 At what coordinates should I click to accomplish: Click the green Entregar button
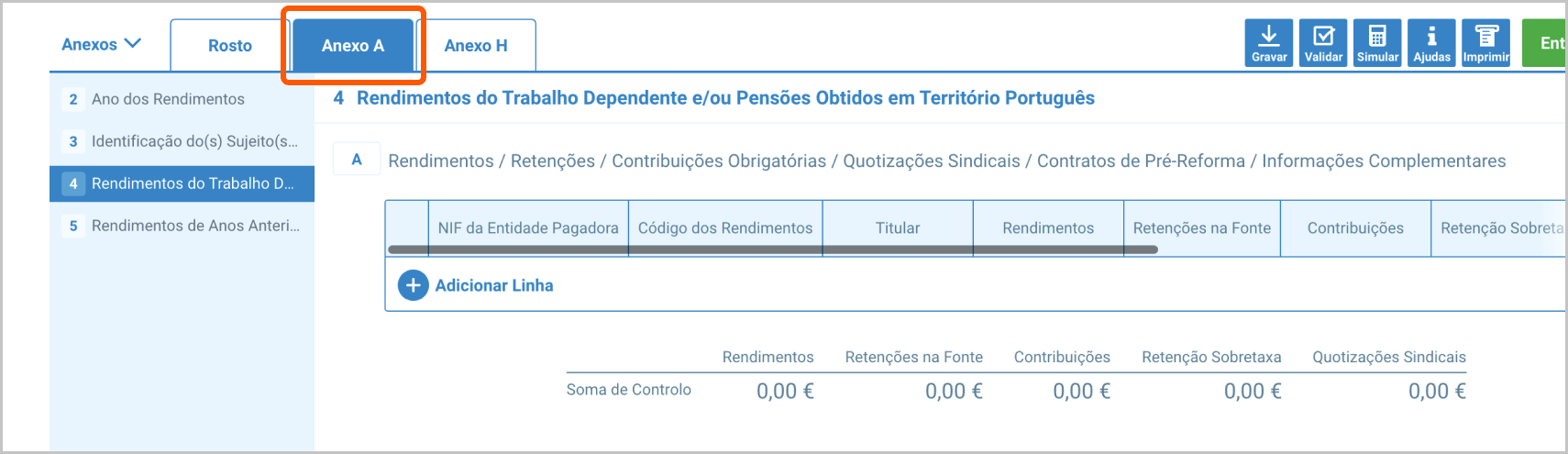pyautogui.click(x=1548, y=43)
